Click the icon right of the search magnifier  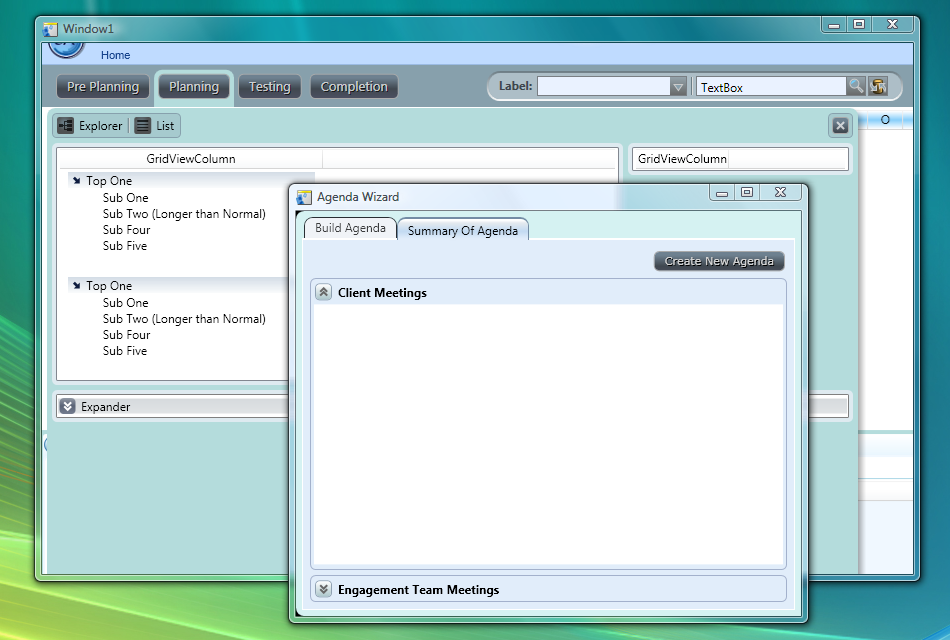pos(879,87)
